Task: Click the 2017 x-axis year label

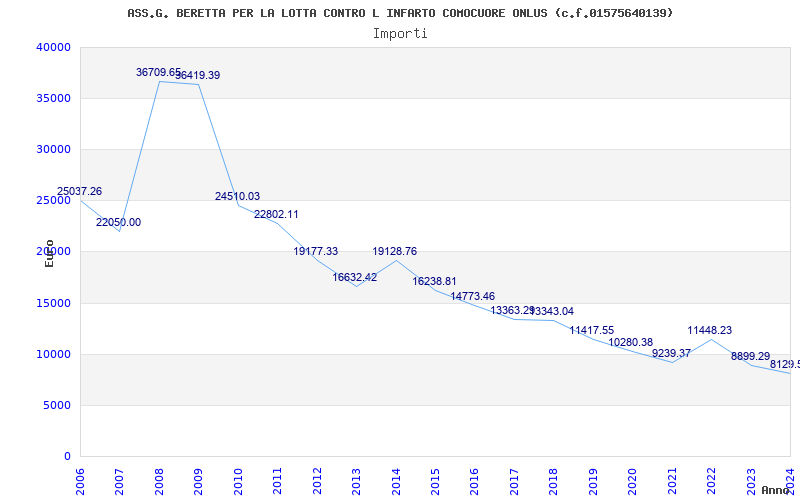Action: 514,481
